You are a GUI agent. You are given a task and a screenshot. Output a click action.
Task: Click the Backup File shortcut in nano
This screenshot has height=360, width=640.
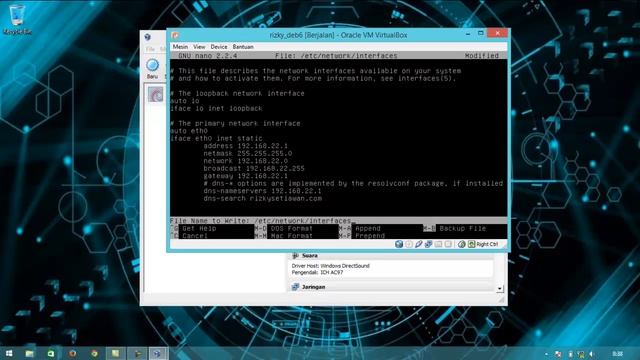click(x=462, y=229)
